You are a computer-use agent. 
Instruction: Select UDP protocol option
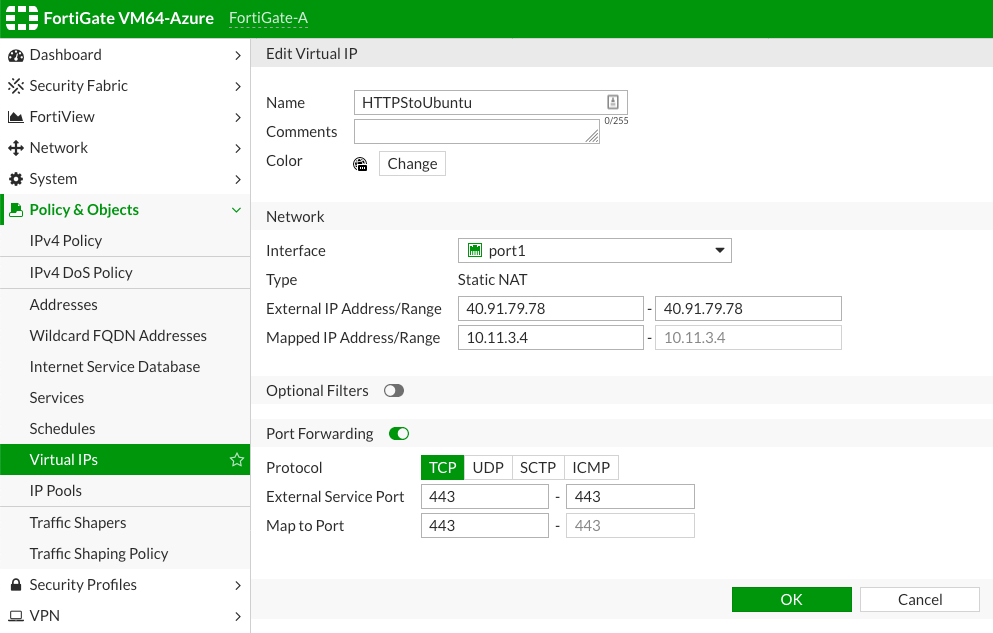point(488,468)
